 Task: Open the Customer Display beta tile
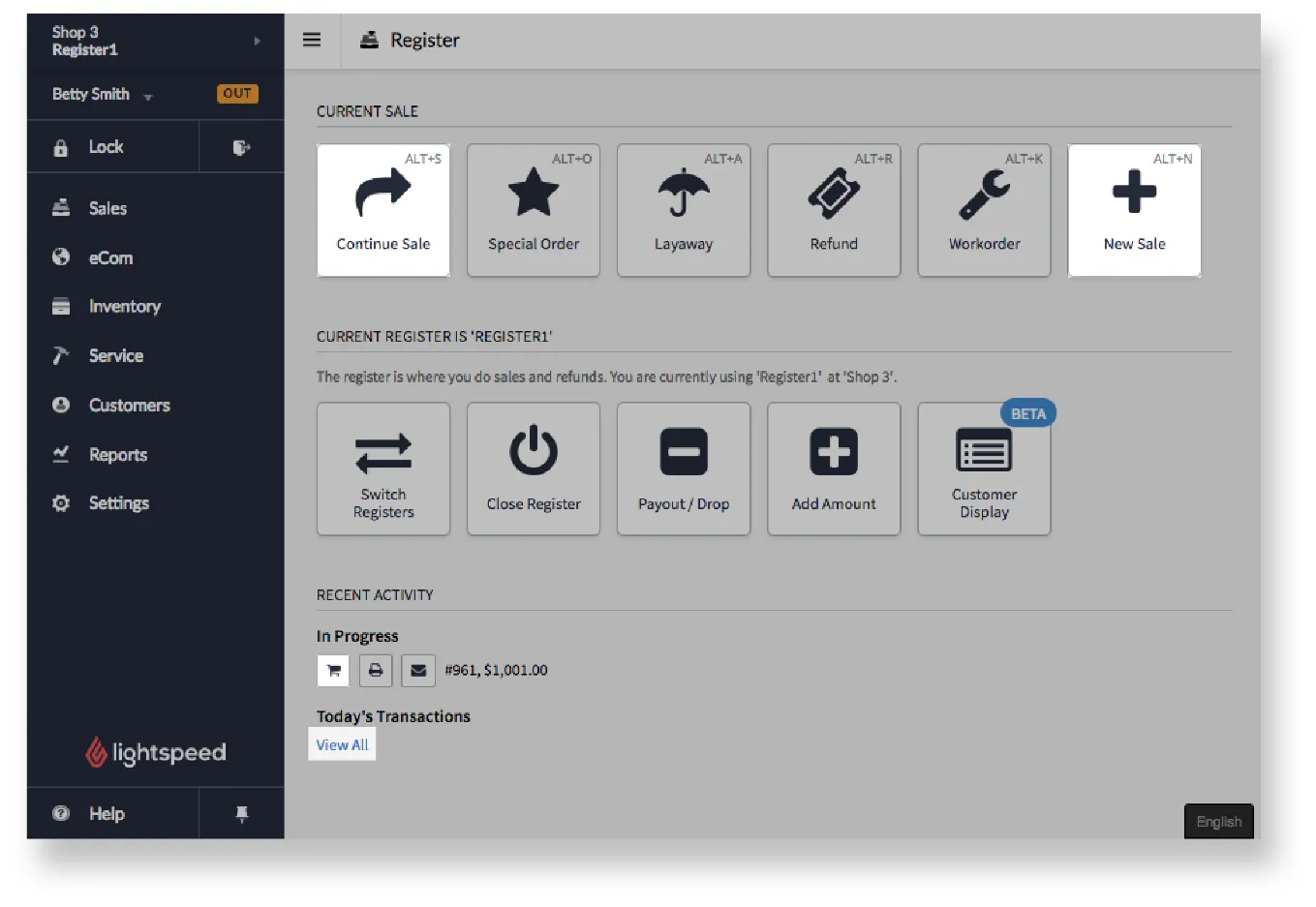(x=984, y=469)
